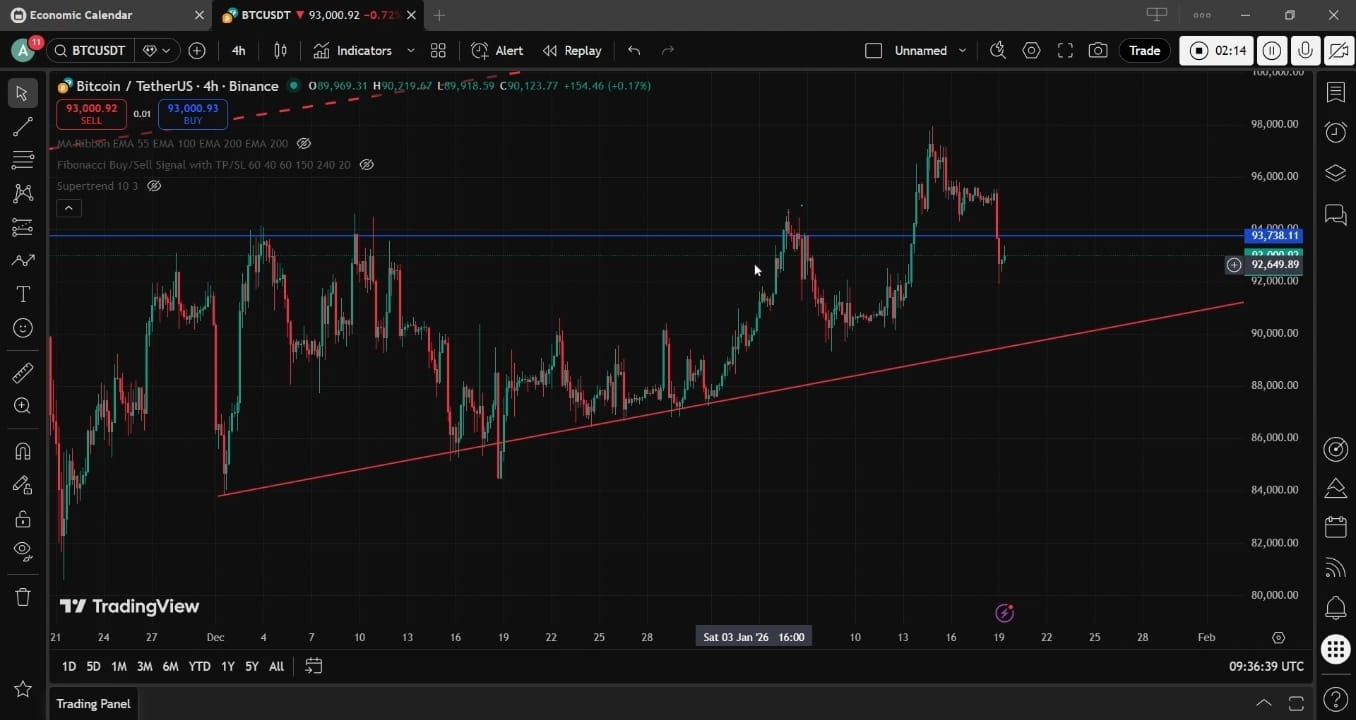Open the help center question mark

coord(1335,699)
